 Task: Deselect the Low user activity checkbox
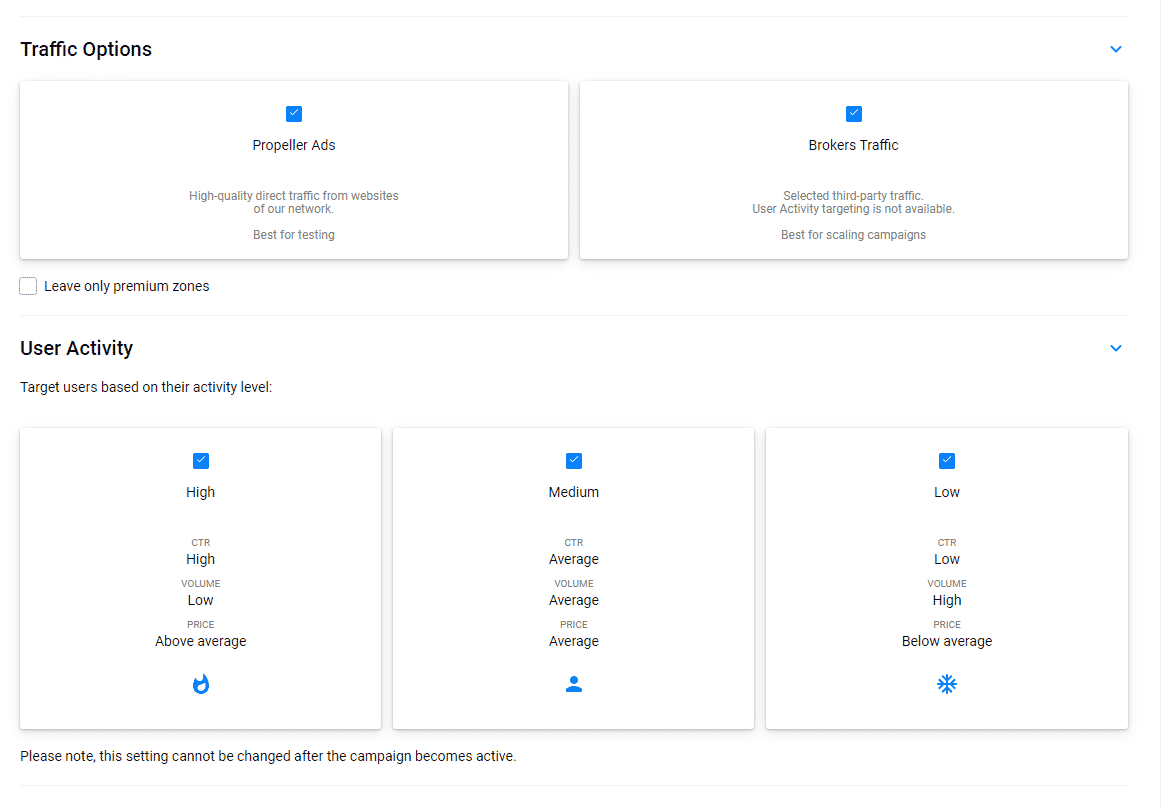[947, 461]
